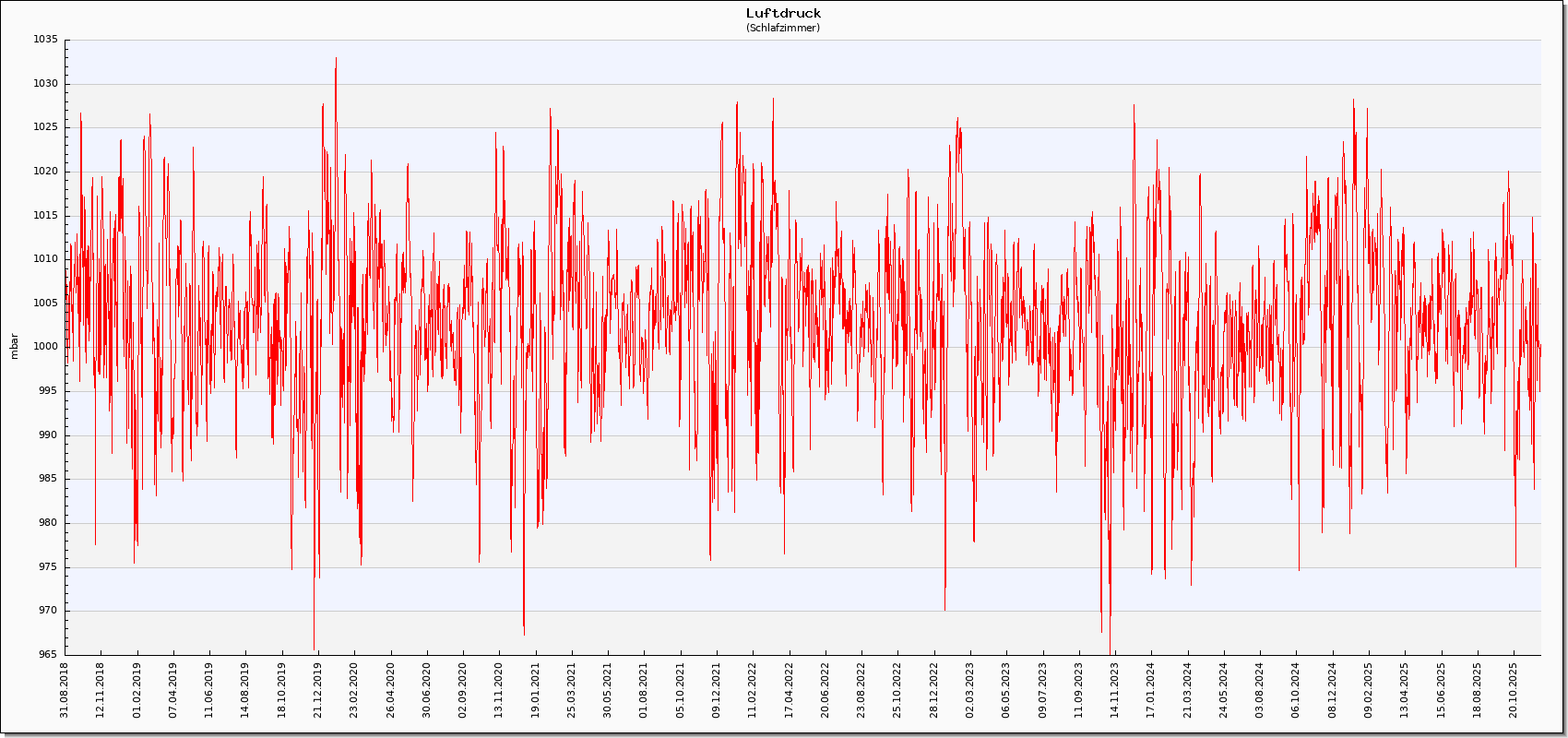
Task: Select the 1035 y-axis value label
Action: [45, 40]
